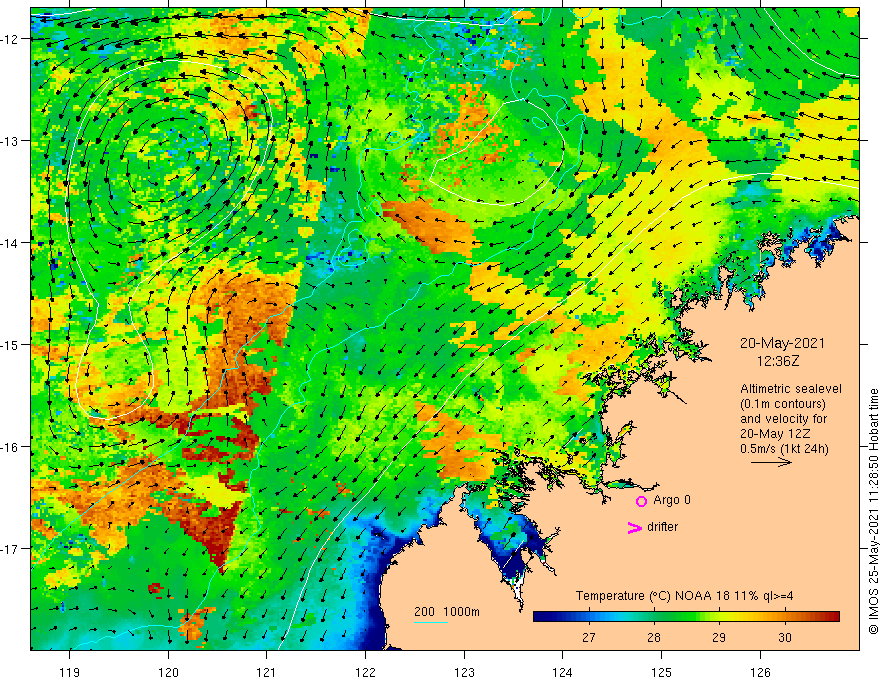The height and width of the screenshot is (680, 880).
Task: Click the magenta drifter arrow marker
Action: click(634, 527)
